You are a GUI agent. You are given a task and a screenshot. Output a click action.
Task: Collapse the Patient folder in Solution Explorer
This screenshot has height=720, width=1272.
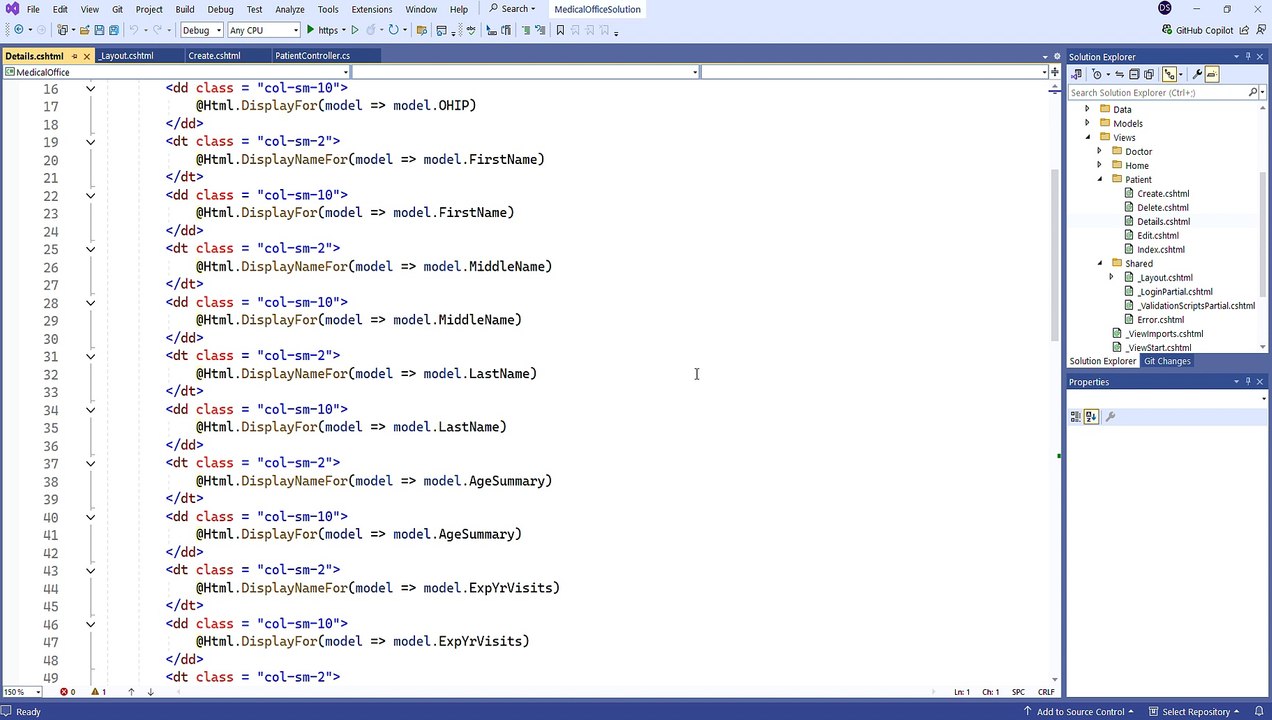coord(1099,179)
